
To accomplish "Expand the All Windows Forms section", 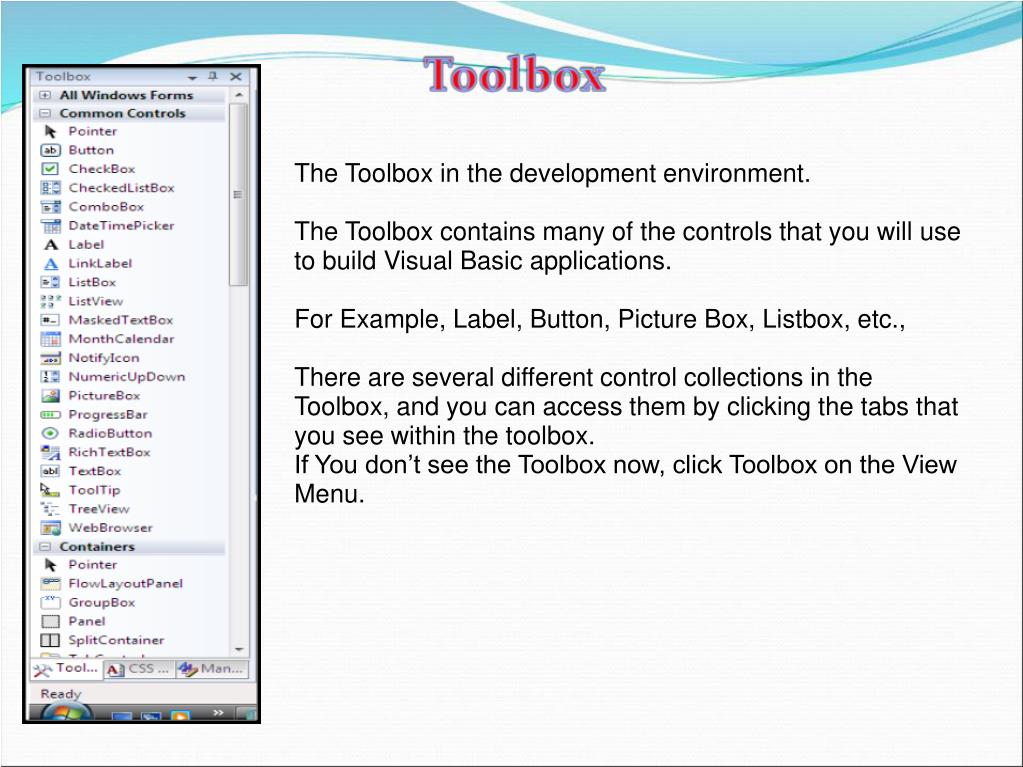I will [45, 95].
